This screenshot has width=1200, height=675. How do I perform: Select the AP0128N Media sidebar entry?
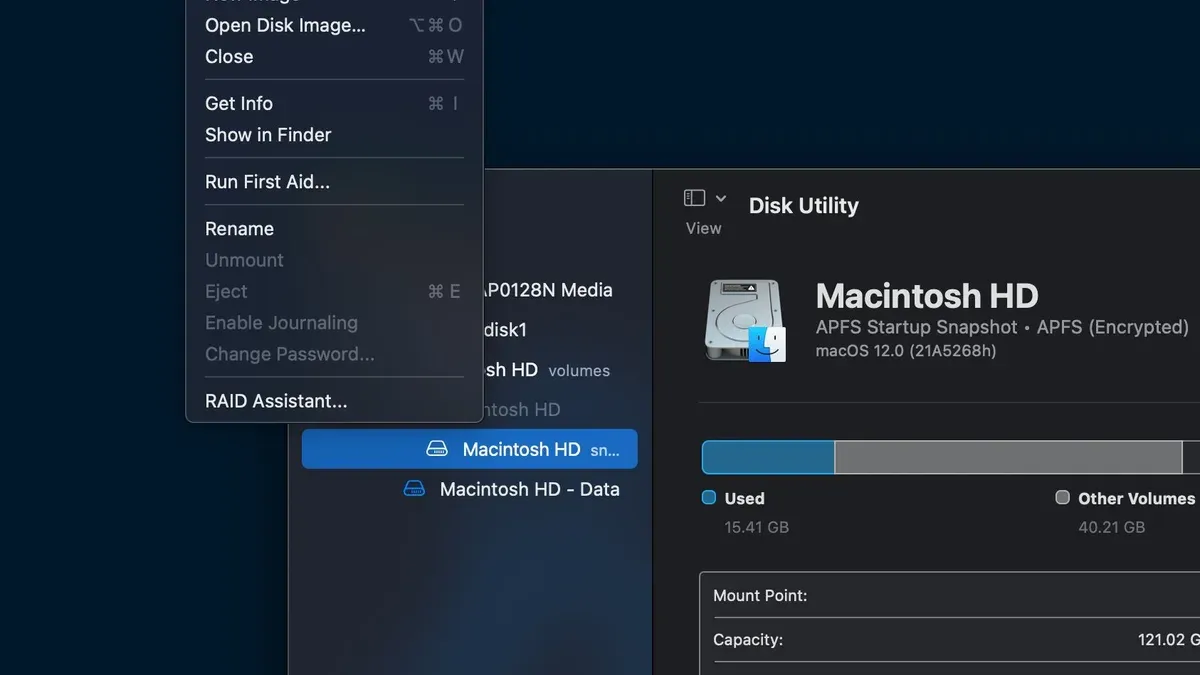point(547,290)
